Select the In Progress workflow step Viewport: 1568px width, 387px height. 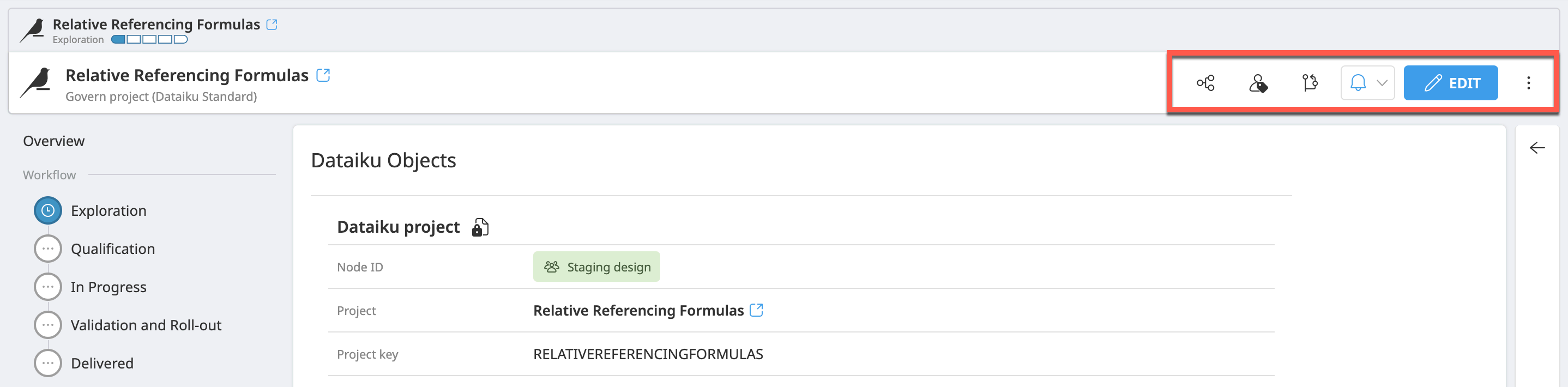click(x=108, y=287)
